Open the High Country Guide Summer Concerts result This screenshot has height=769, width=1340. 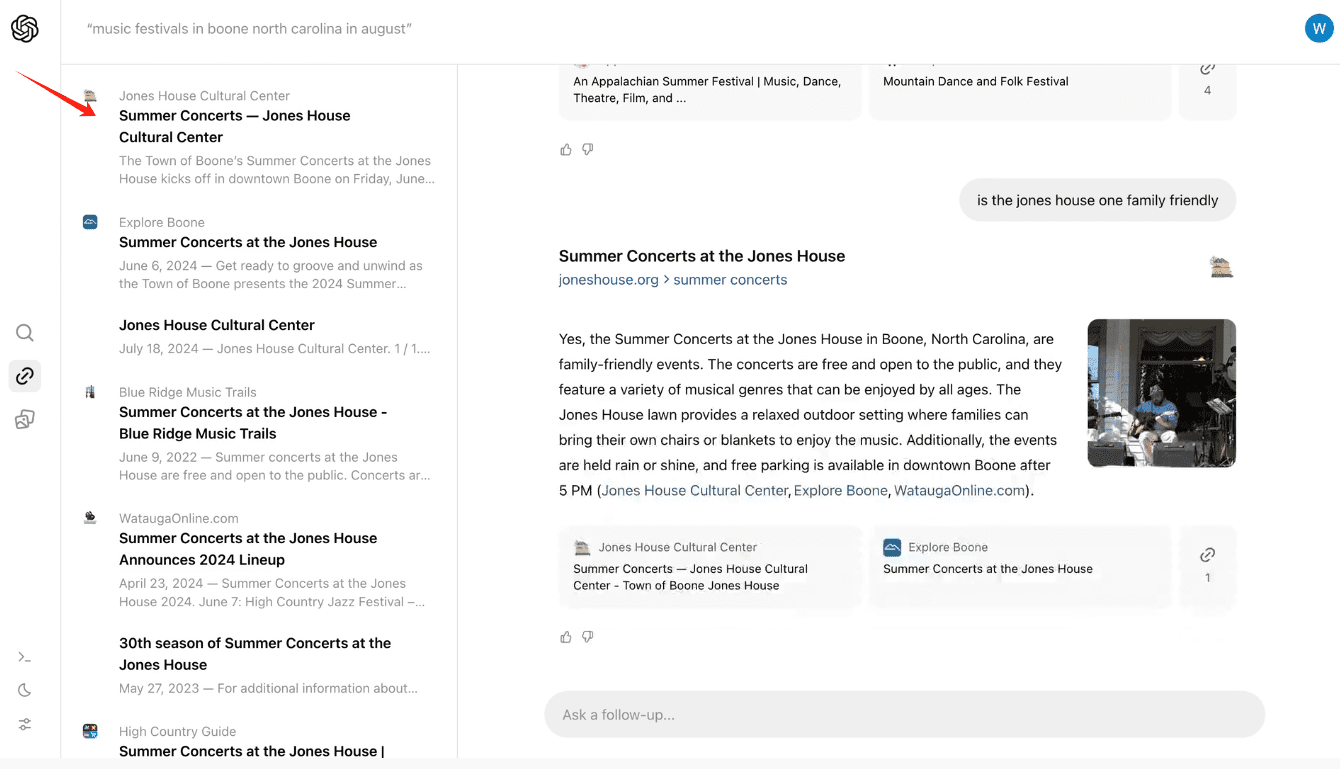pos(252,751)
